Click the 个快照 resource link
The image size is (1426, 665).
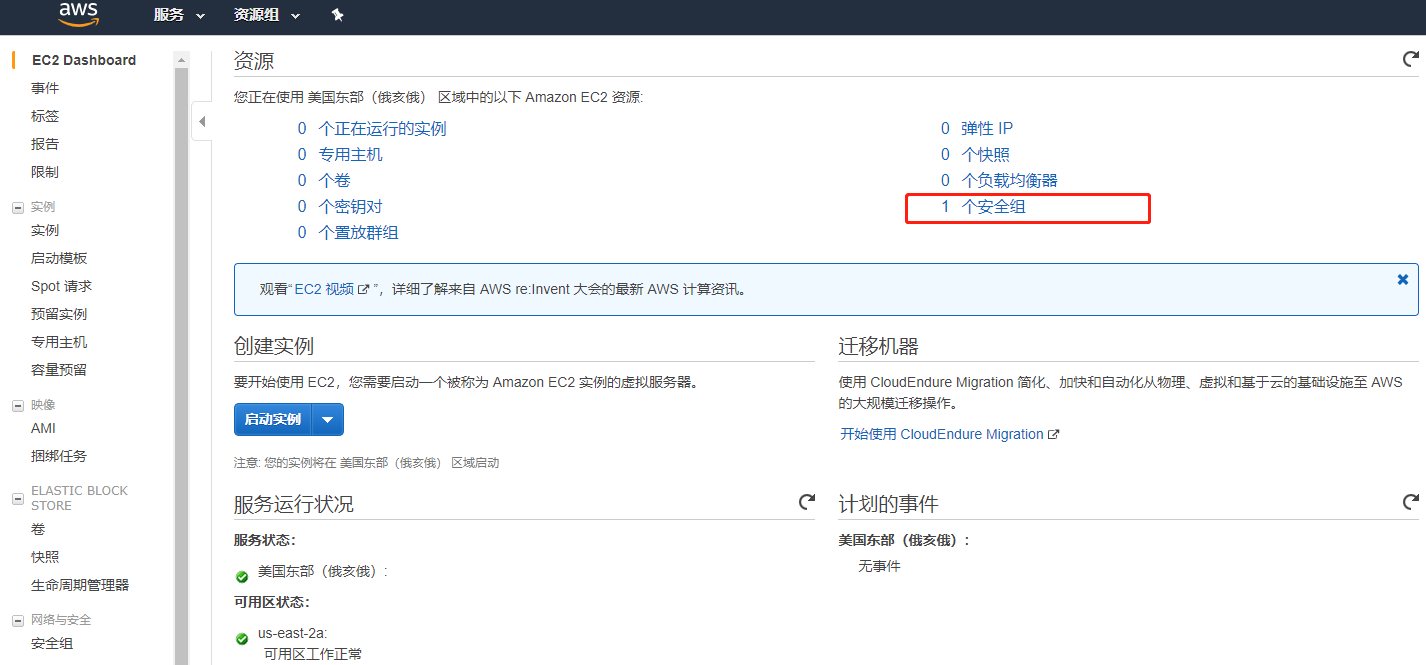point(985,155)
